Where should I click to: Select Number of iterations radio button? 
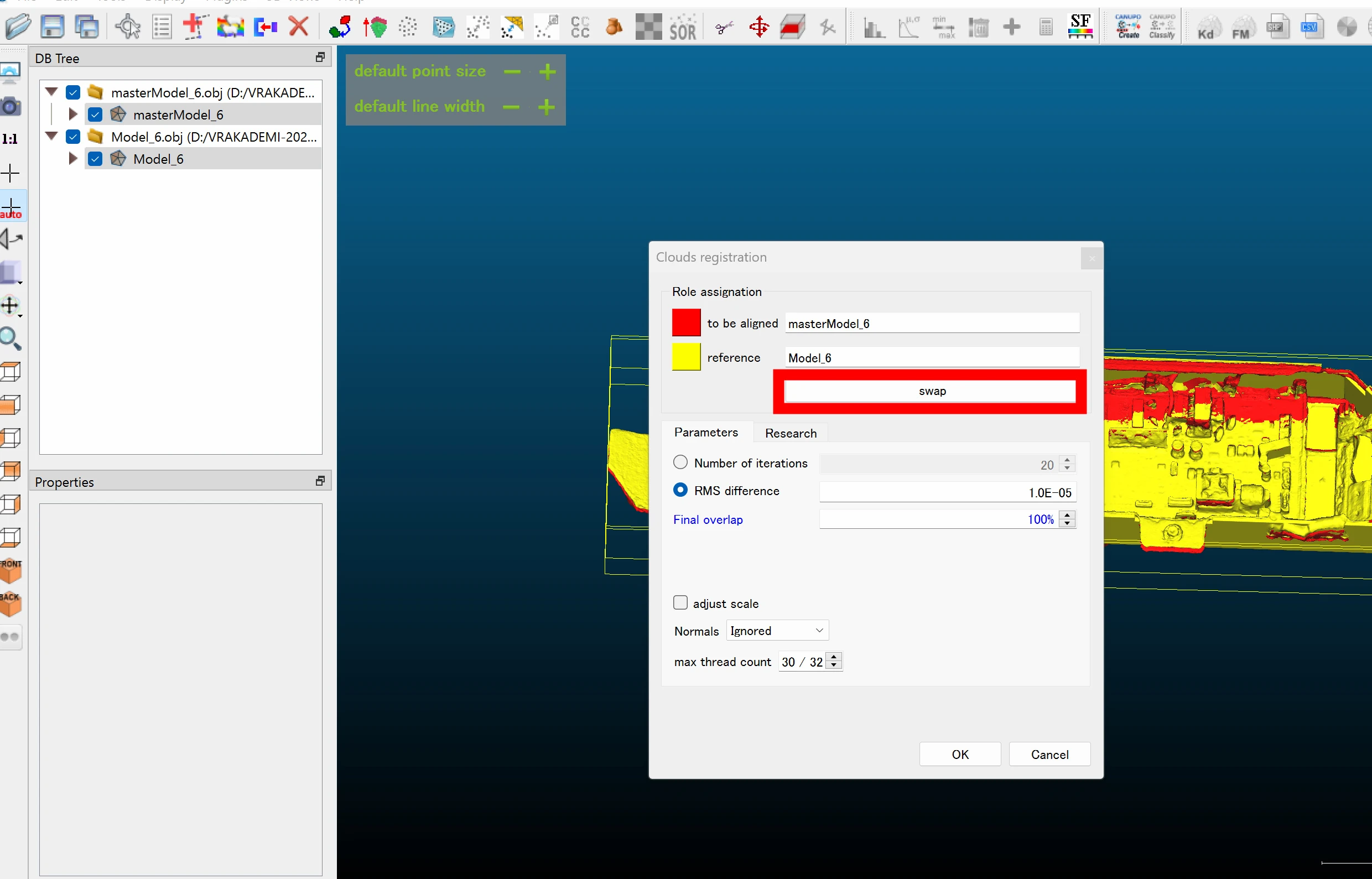coord(680,462)
